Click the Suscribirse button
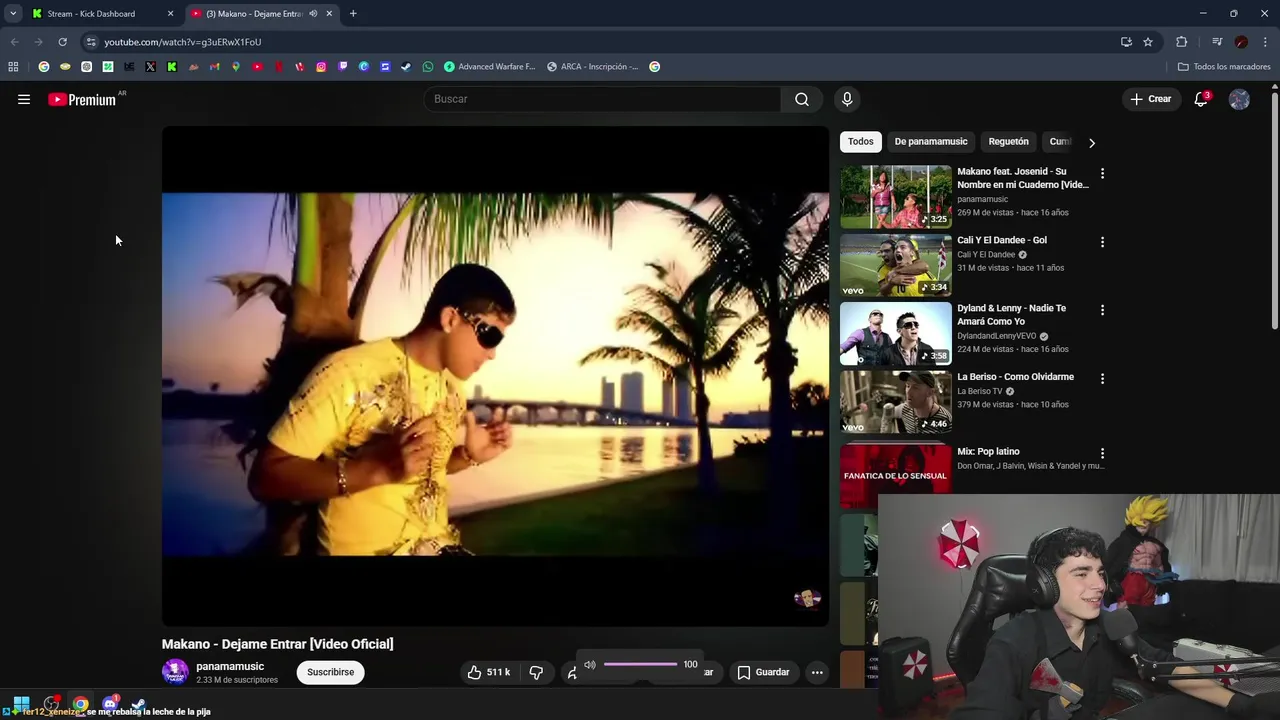 pos(331,672)
